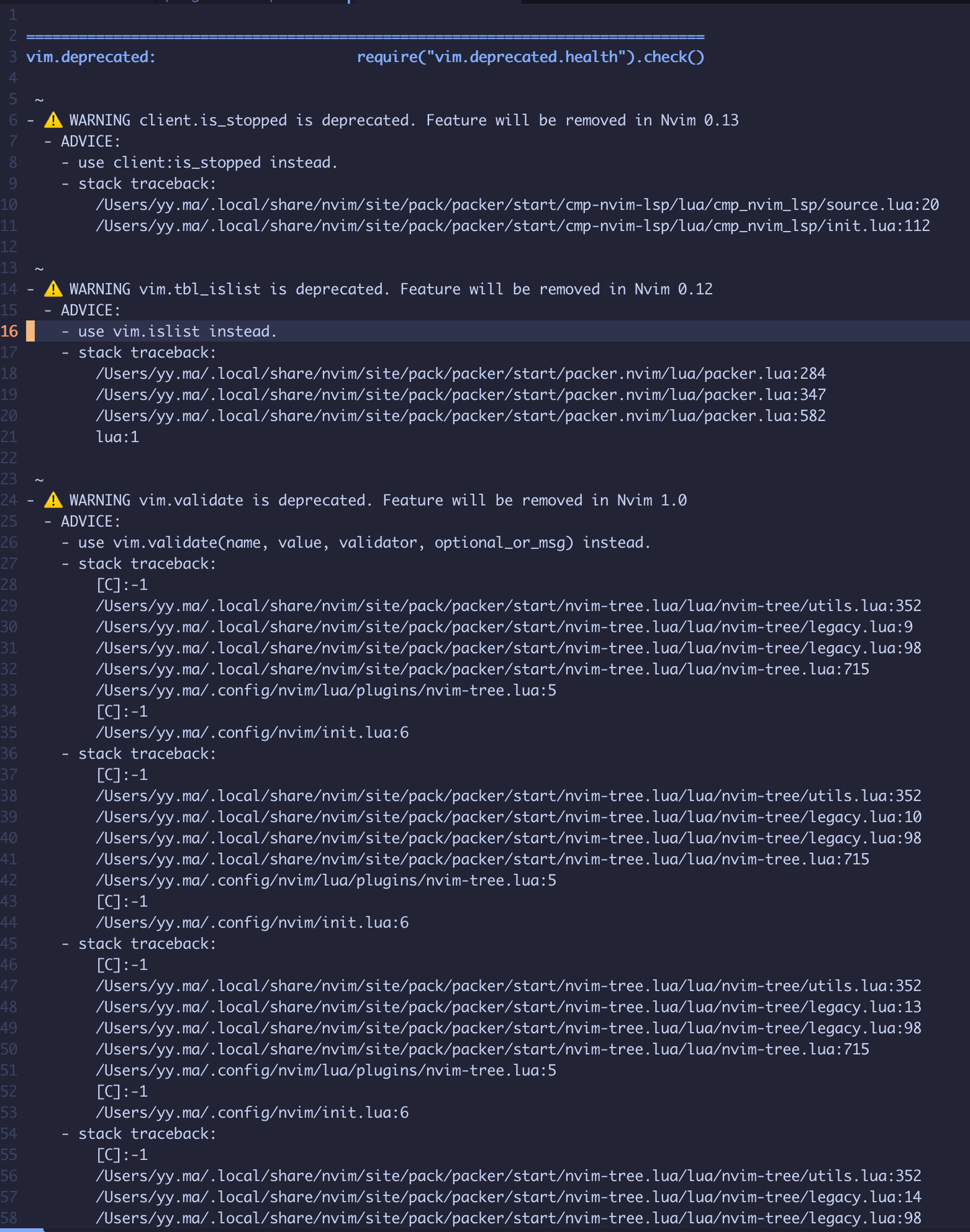Click the warning icon beside vim.validate

tap(53, 500)
